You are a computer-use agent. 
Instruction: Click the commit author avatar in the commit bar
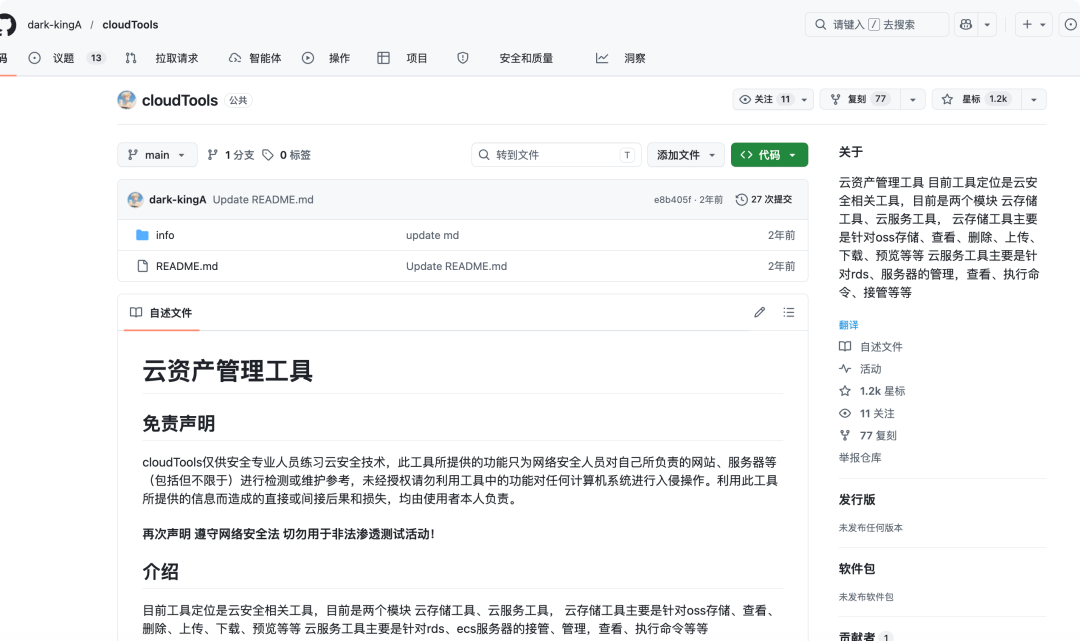[x=135, y=200]
